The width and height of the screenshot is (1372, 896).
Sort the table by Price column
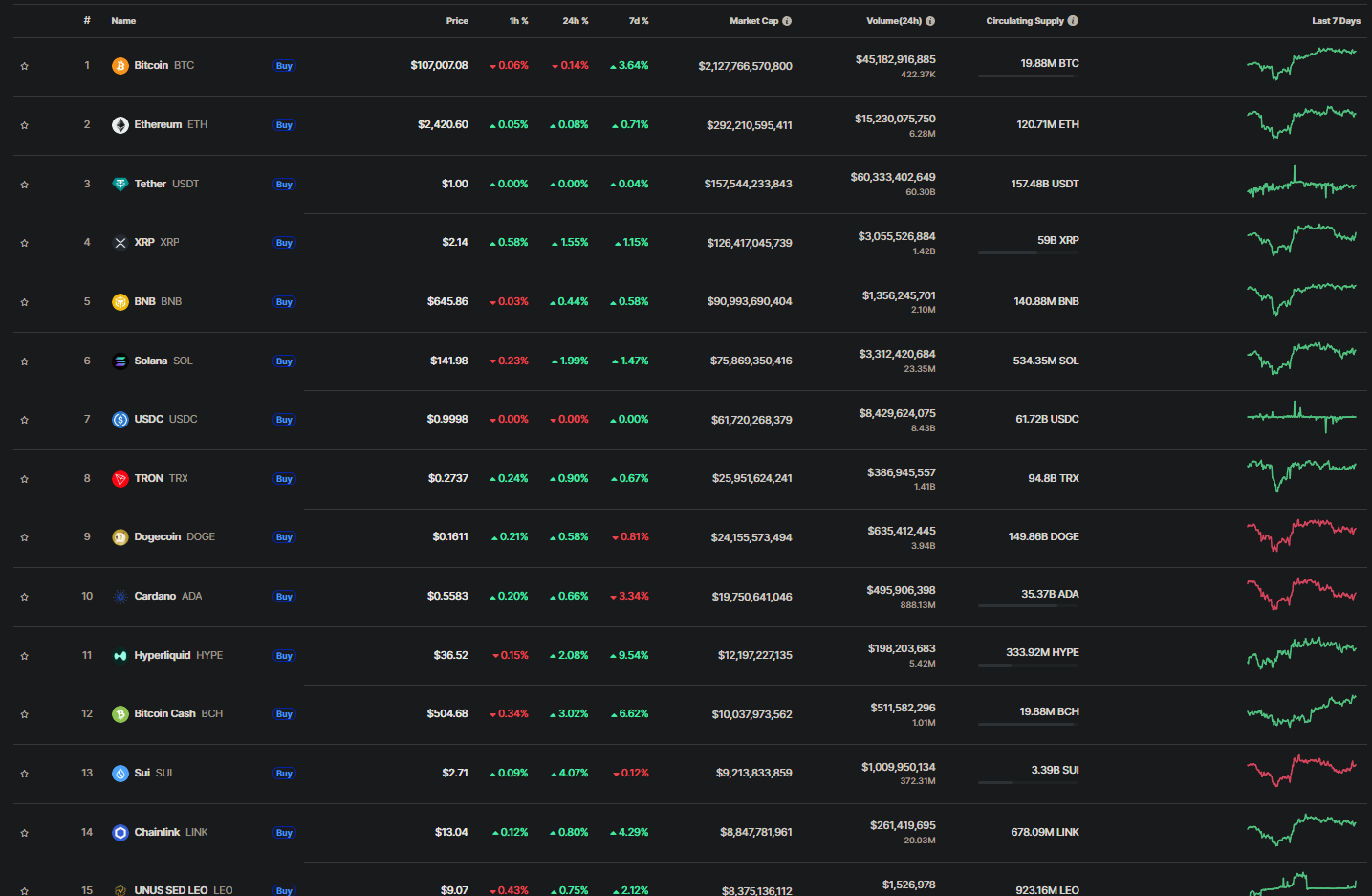(x=457, y=21)
